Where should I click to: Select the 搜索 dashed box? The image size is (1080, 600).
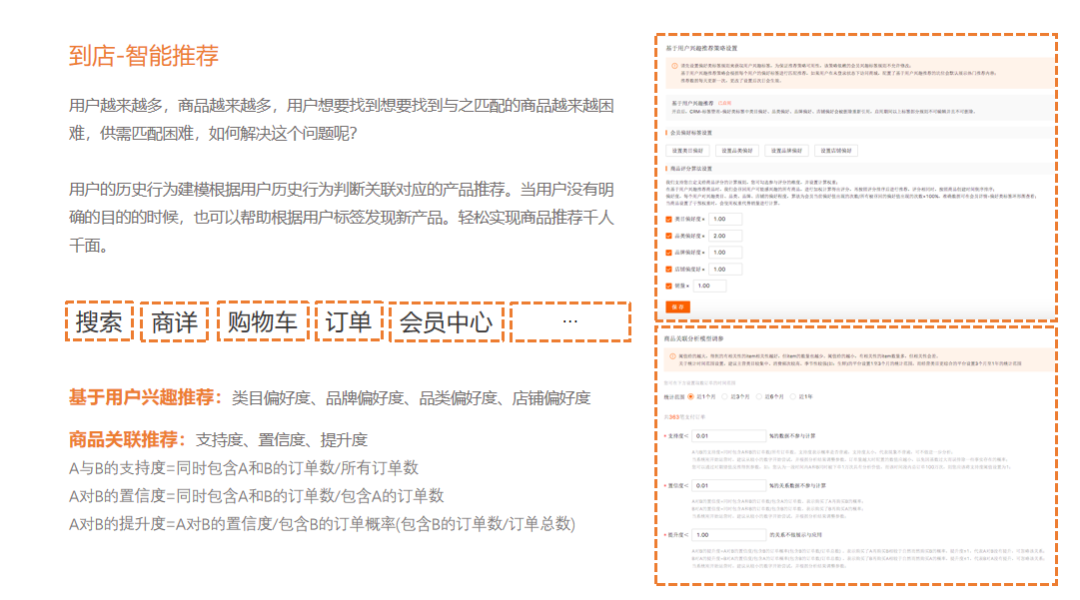pos(99,322)
